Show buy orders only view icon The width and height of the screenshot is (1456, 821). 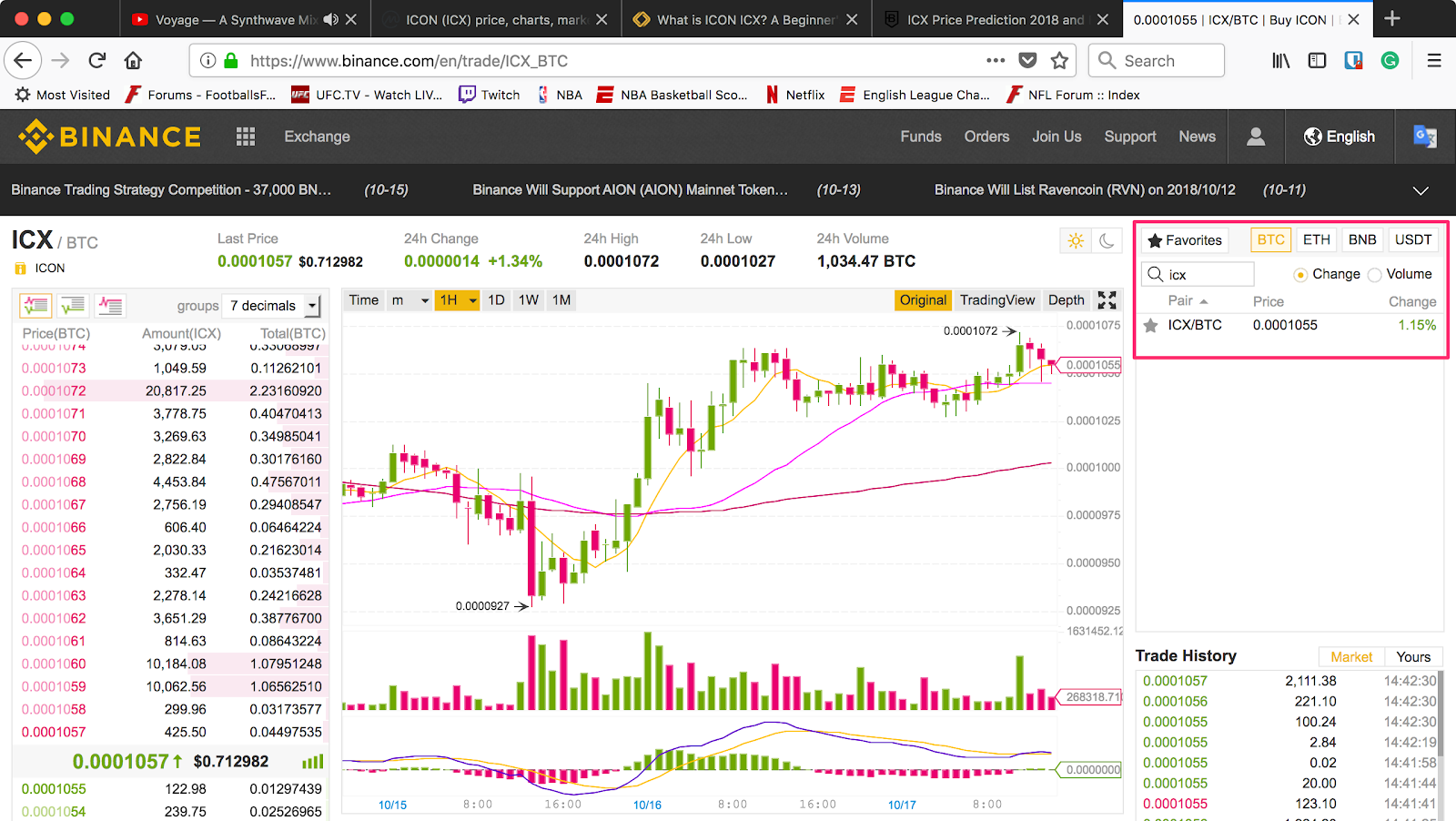73,305
